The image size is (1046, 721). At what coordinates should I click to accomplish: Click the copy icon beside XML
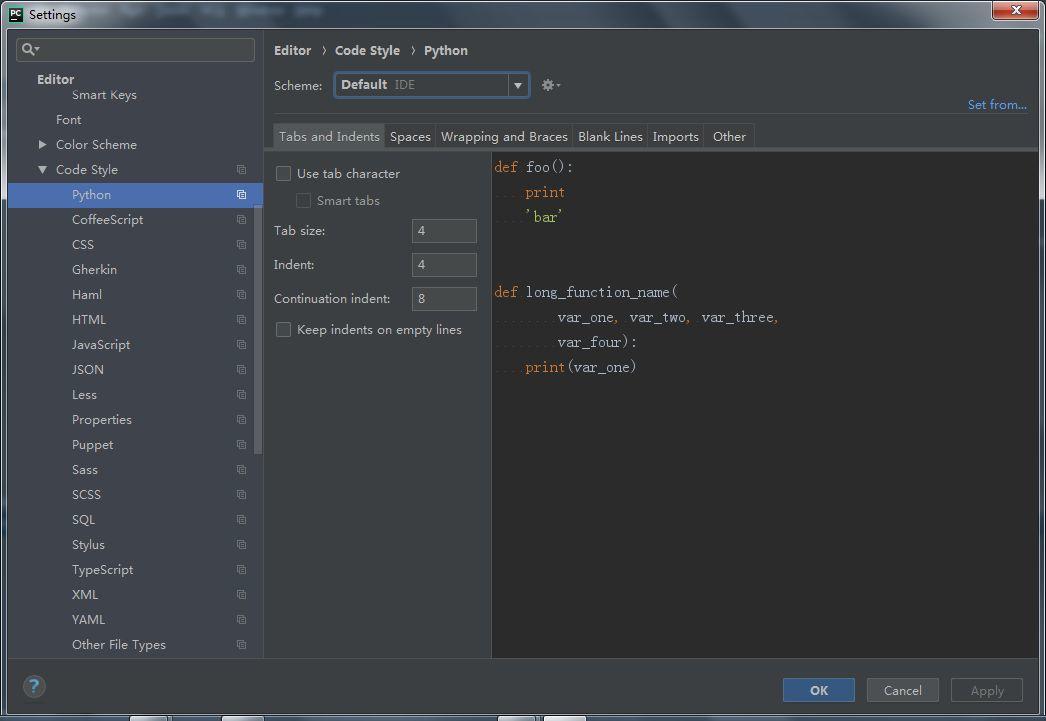(241, 595)
